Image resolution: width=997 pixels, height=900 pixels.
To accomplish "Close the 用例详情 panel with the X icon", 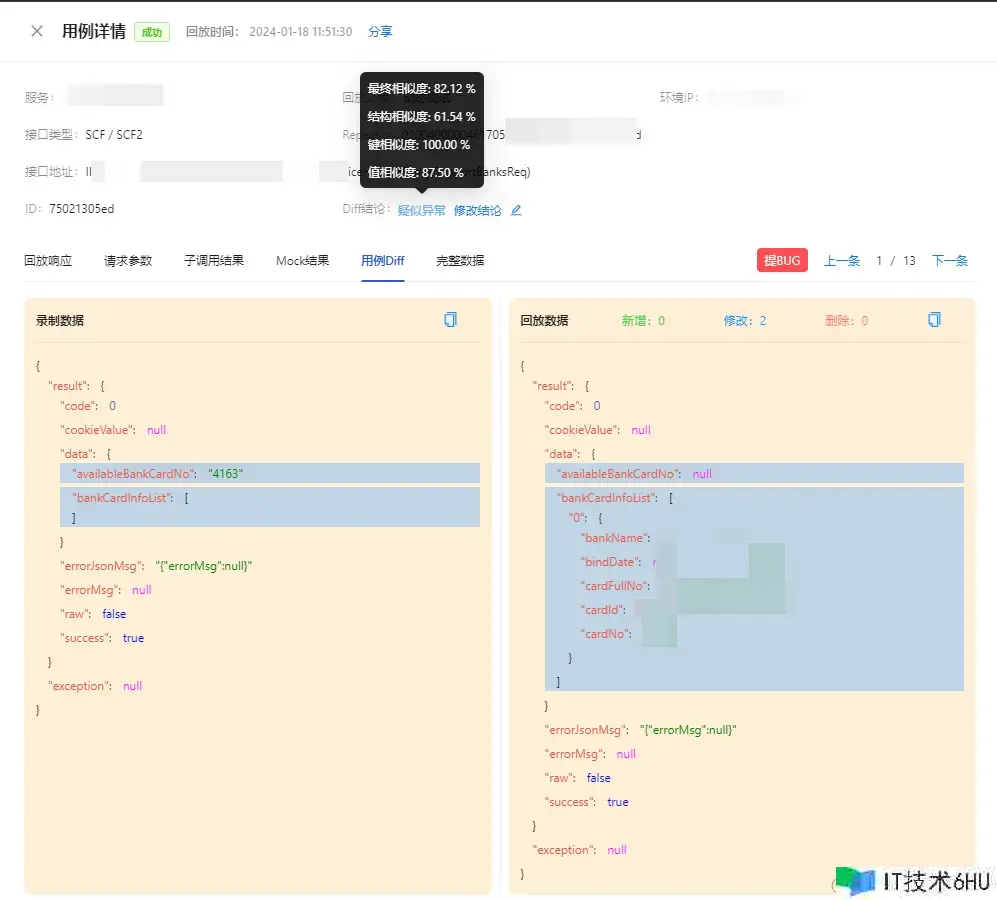I will coord(37,31).
